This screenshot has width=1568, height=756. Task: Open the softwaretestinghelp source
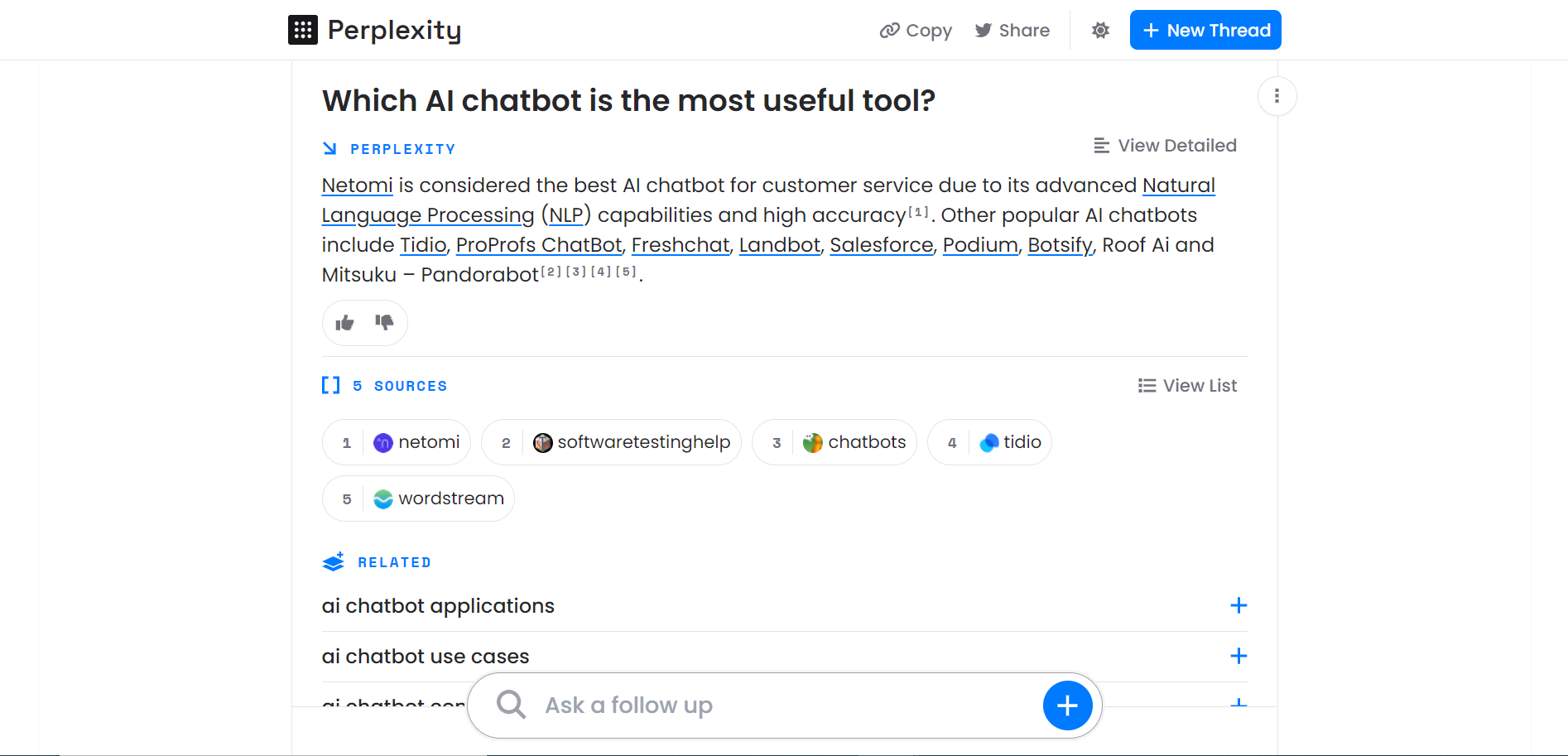point(611,442)
